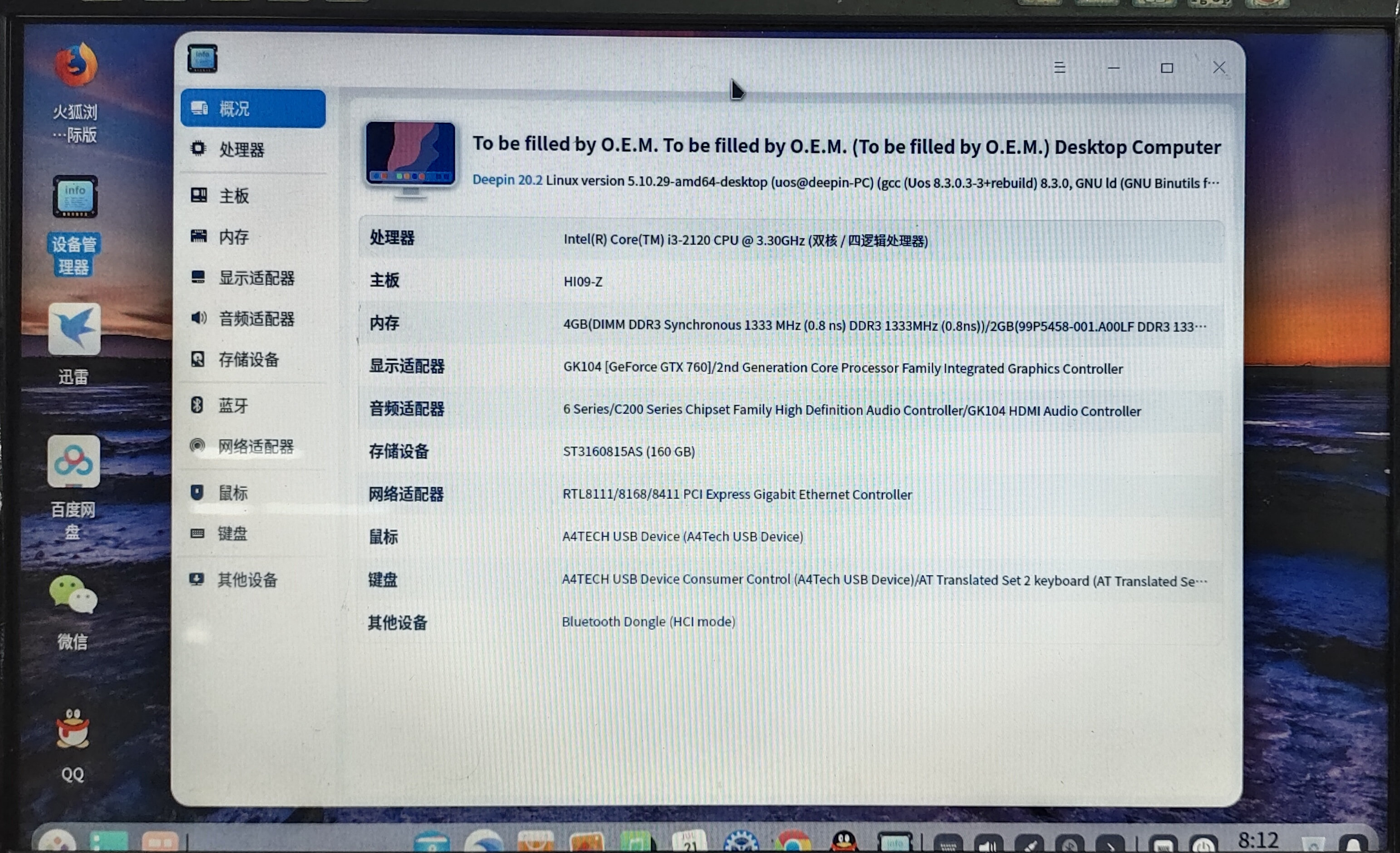Open the 蓝牙 (Bluetooth) sidebar entry

click(x=233, y=406)
